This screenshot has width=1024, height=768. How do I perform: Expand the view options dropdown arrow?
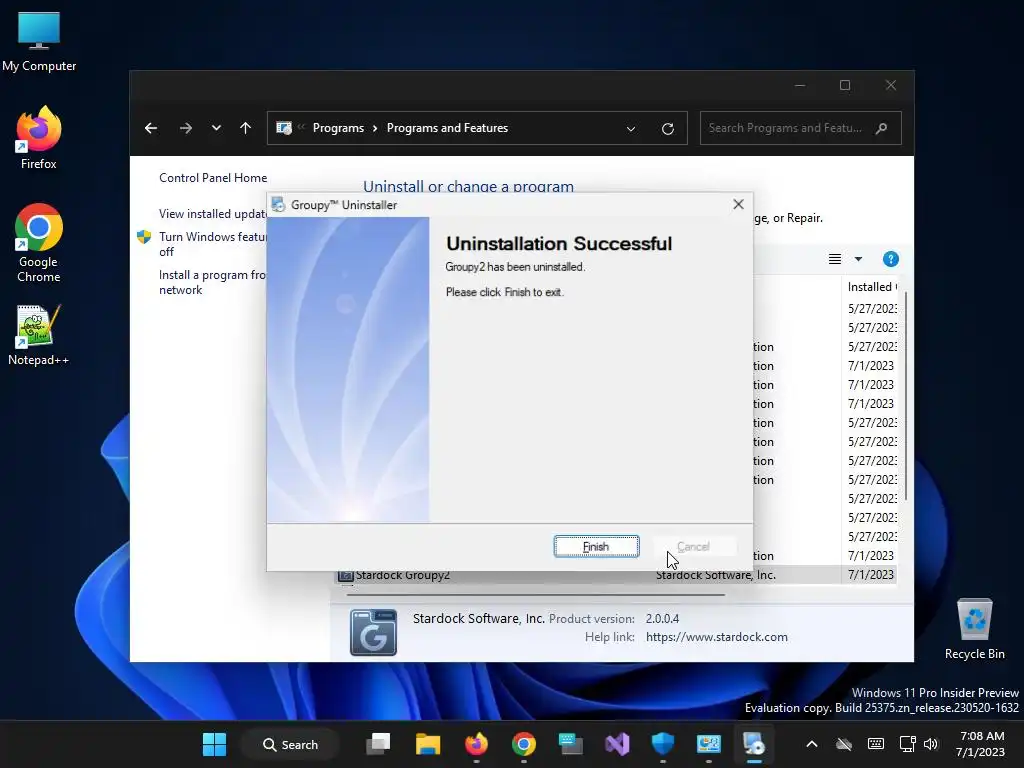[858, 259]
